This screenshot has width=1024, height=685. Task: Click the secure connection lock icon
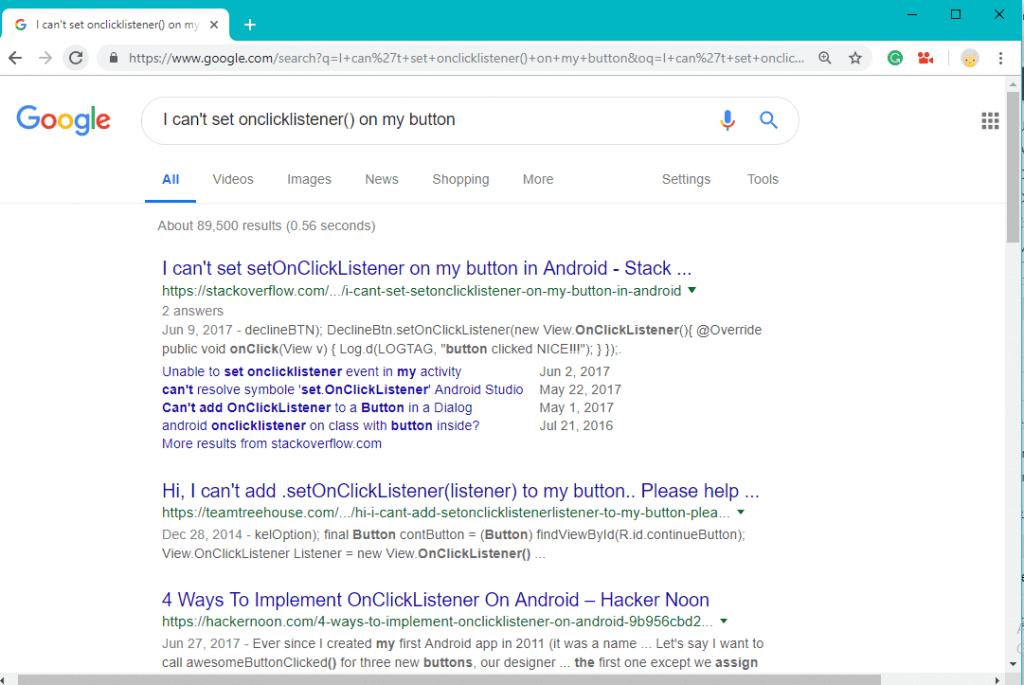(113, 58)
